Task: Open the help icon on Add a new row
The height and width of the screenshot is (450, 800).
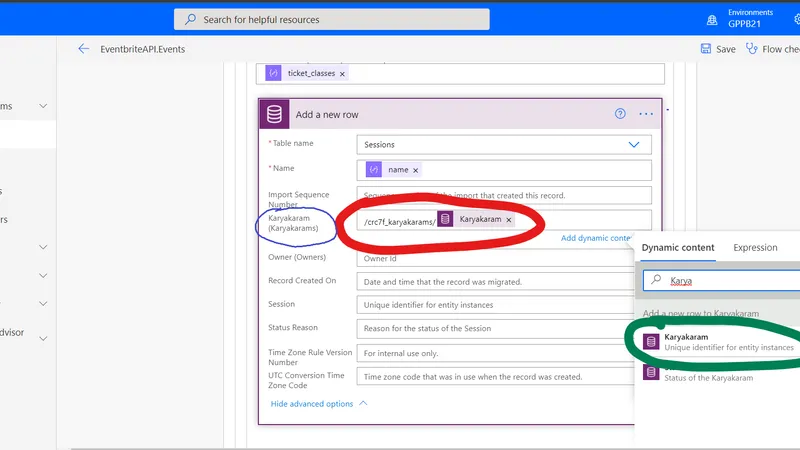Action: [x=620, y=114]
